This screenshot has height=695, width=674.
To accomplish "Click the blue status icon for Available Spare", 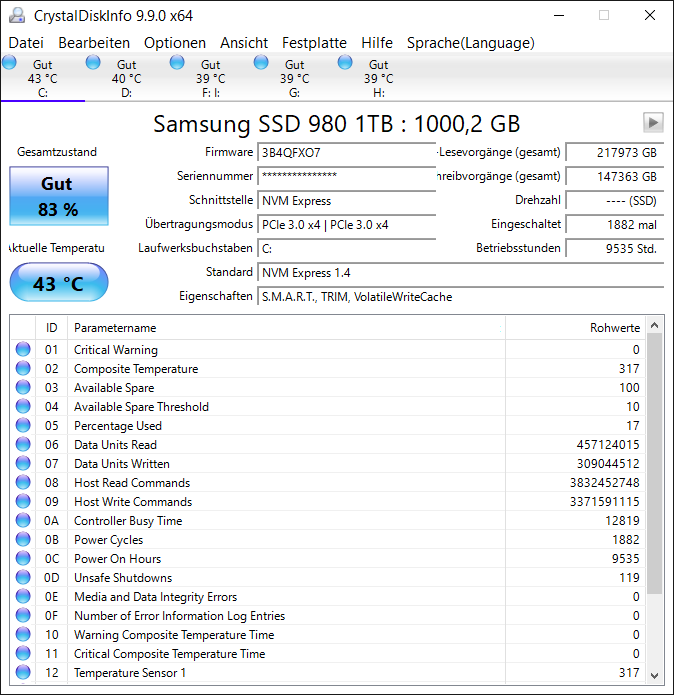I will point(23,387).
